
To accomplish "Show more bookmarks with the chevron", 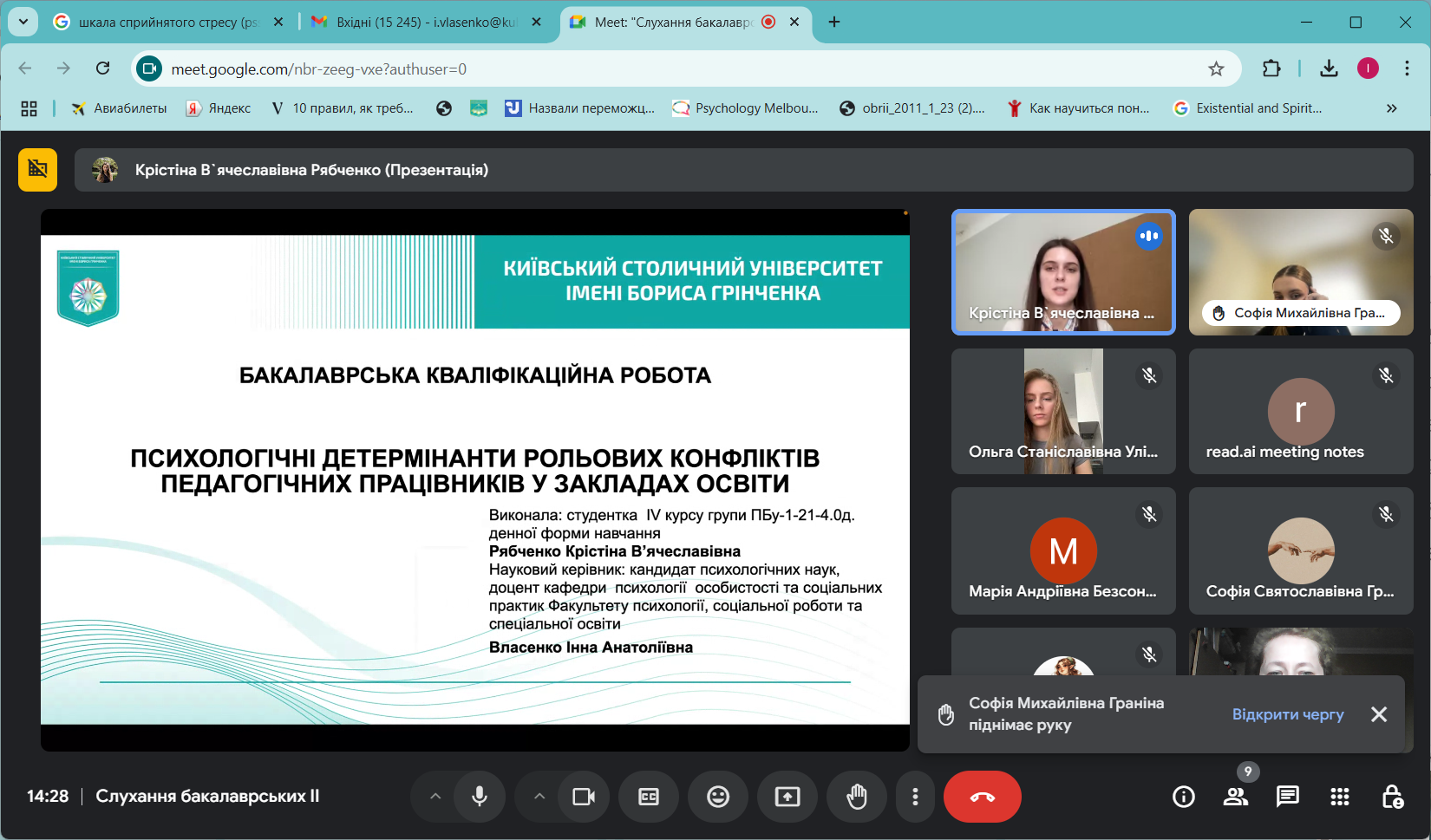I will point(1392,108).
